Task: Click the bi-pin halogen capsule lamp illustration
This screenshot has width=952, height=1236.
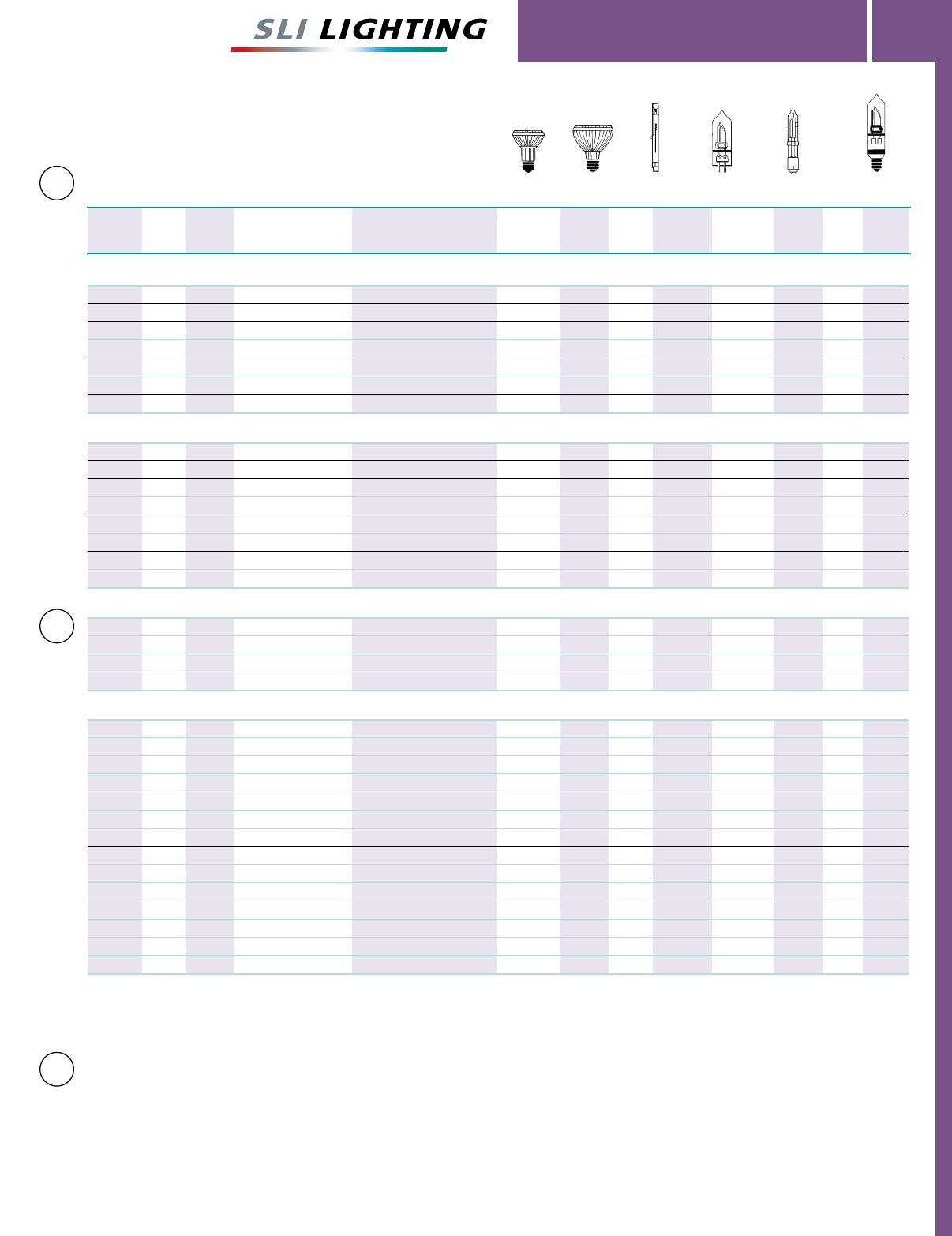Action: click(722, 142)
